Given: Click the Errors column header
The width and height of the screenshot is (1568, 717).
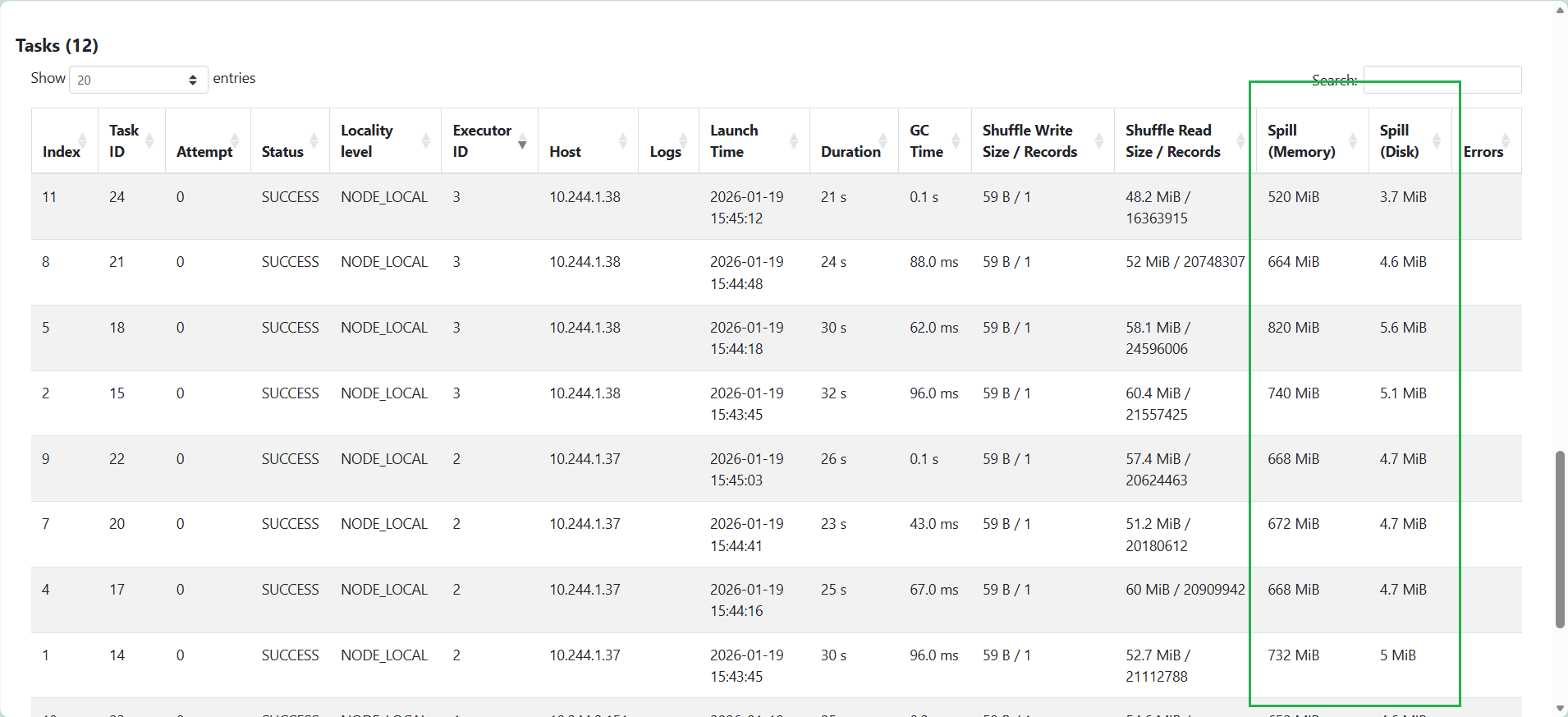Looking at the screenshot, I should pyautogui.click(x=1483, y=151).
